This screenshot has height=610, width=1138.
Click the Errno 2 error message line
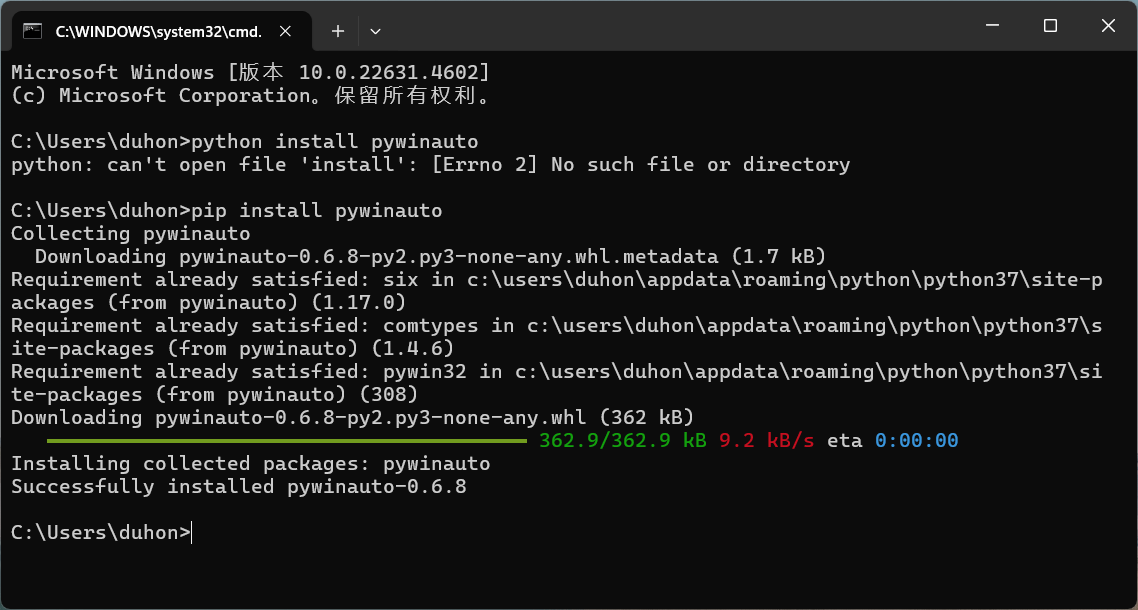430,165
